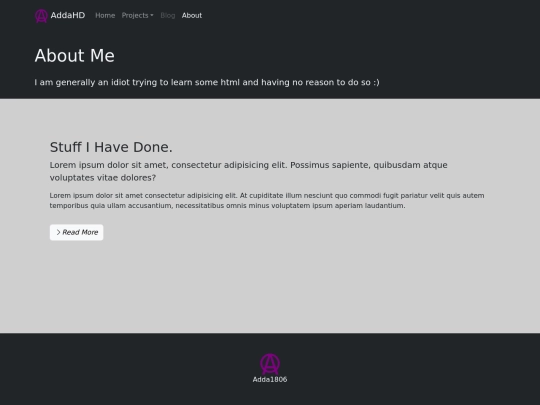Click the Read More button
The width and height of the screenshot is (540, 405).
click(76, 232)
